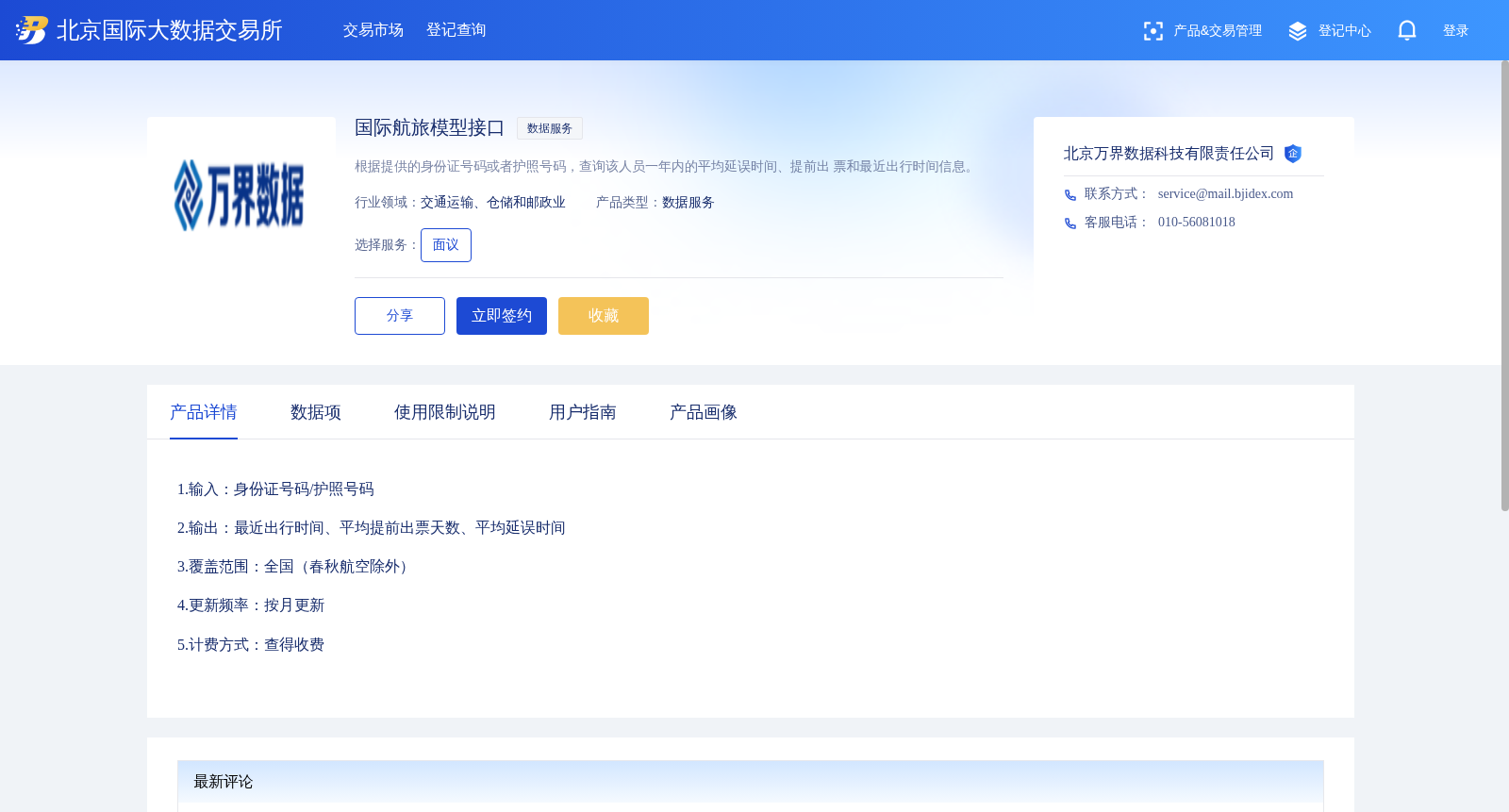Viewport: 1509px width, 812px height.
Task: Switch to the 用户指南 tab
Action: click(583, 412)
